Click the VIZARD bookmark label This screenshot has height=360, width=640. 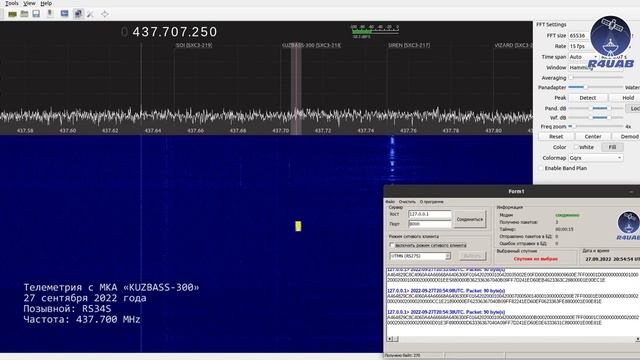coord(513,45)
